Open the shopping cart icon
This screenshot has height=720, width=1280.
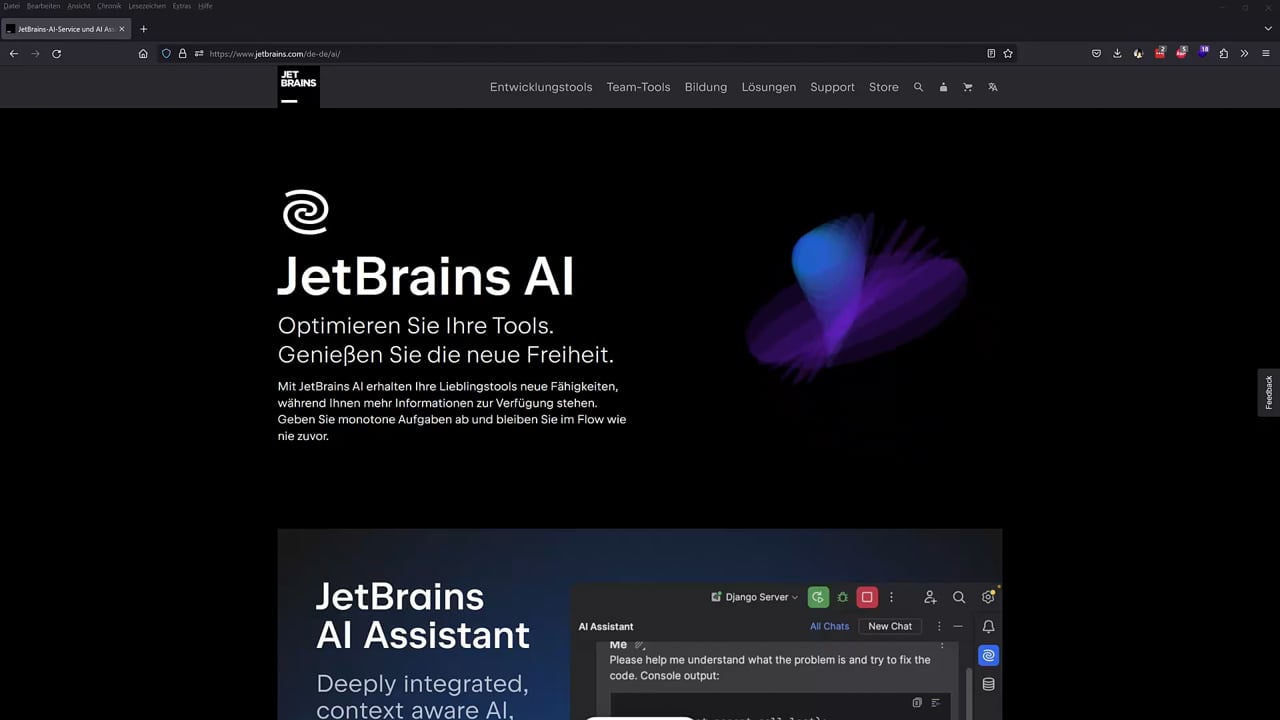pos(968,87)
